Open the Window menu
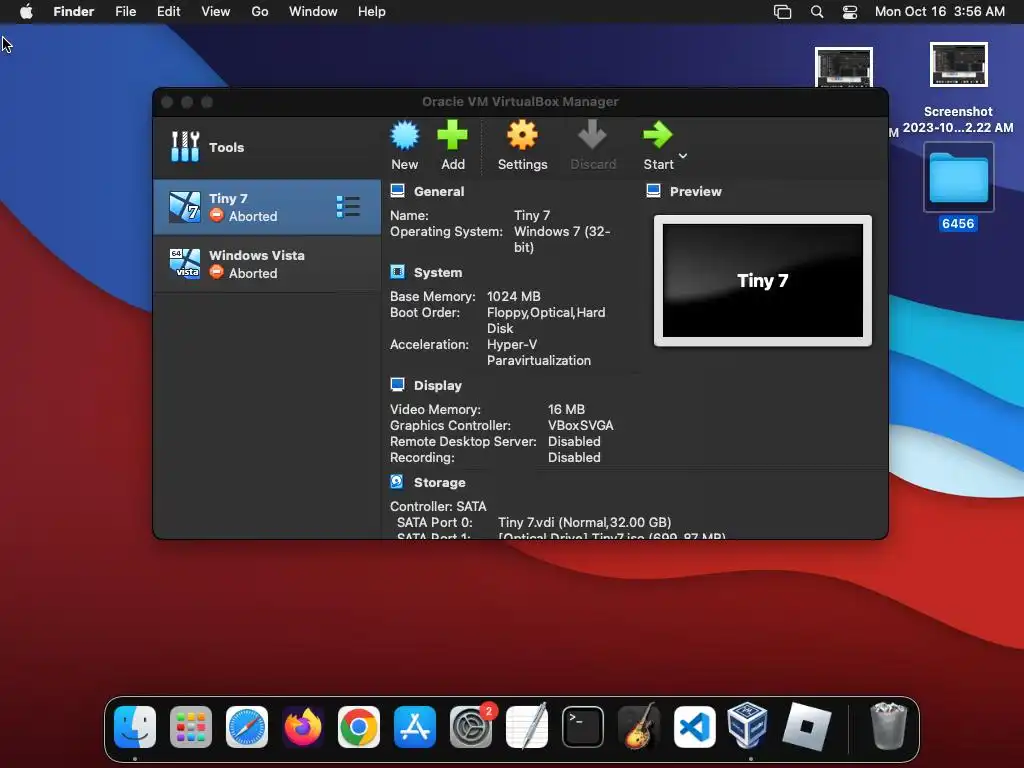Viewport: 1024px width, 768px height. click(x=313, y=12)
